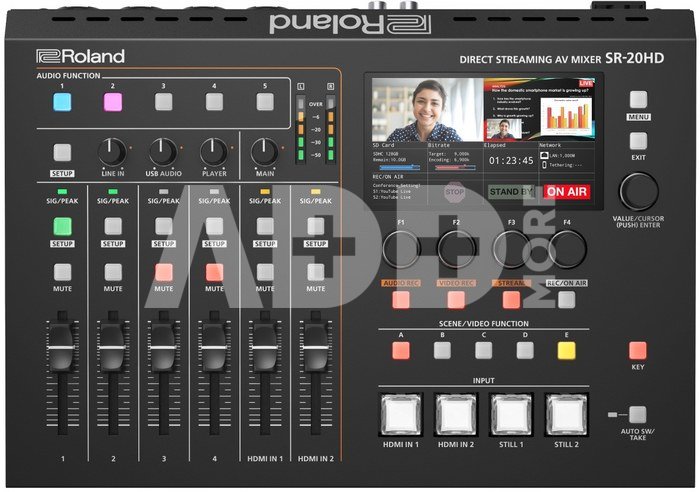The height and width of the screenshot is (492, 700).
Task: Click the F1 rotary knob
Action: pyautogui.click(x=401, y=249)
